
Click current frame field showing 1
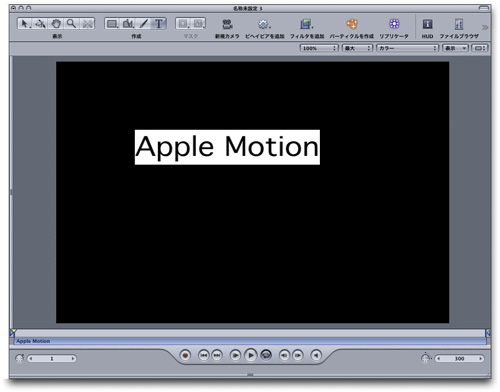52,359
